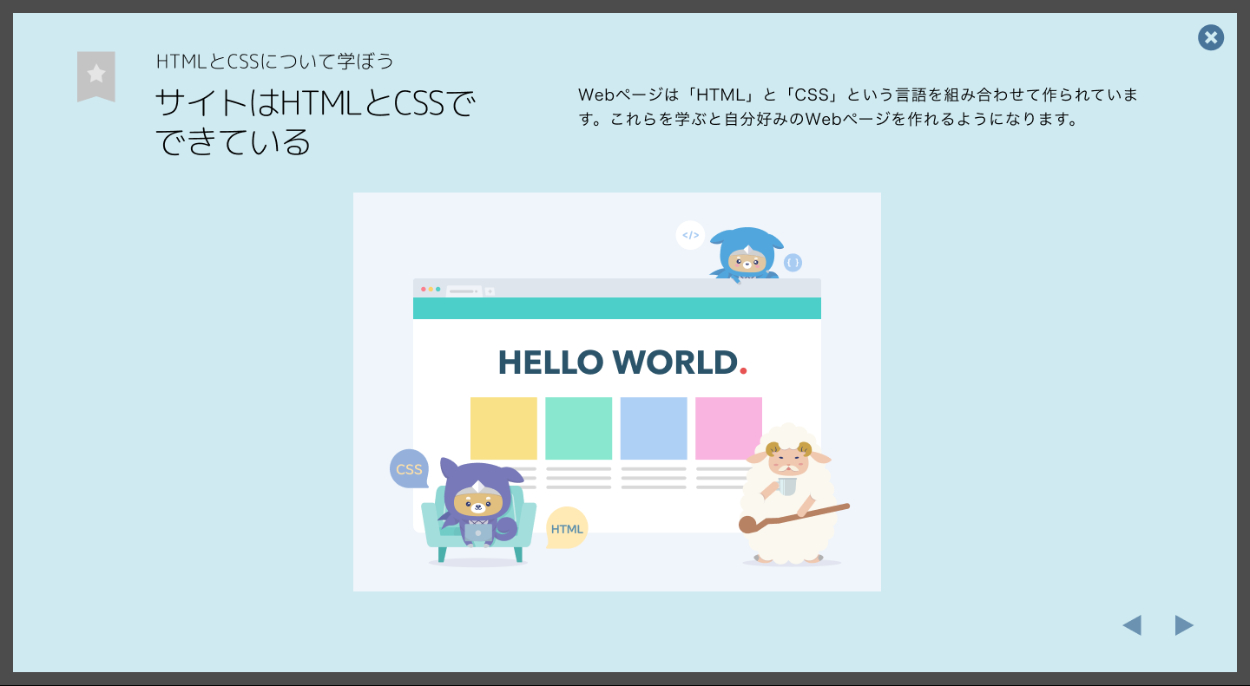The width and height of the screenshot is (1250, 686).
Task: Click the curly braces bubble icon
Action: click(792, 262)
